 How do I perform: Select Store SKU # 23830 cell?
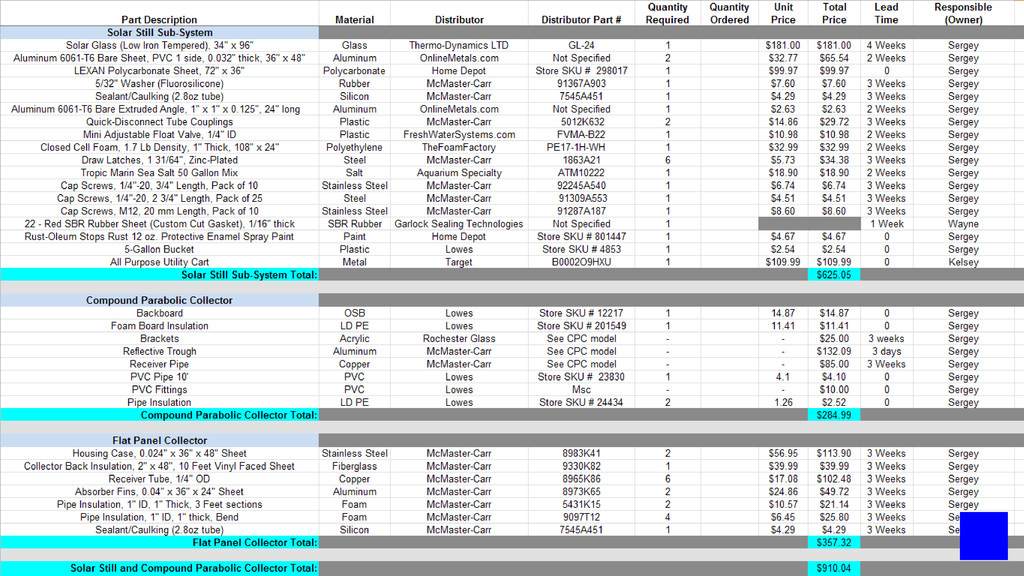pos(581,377)
